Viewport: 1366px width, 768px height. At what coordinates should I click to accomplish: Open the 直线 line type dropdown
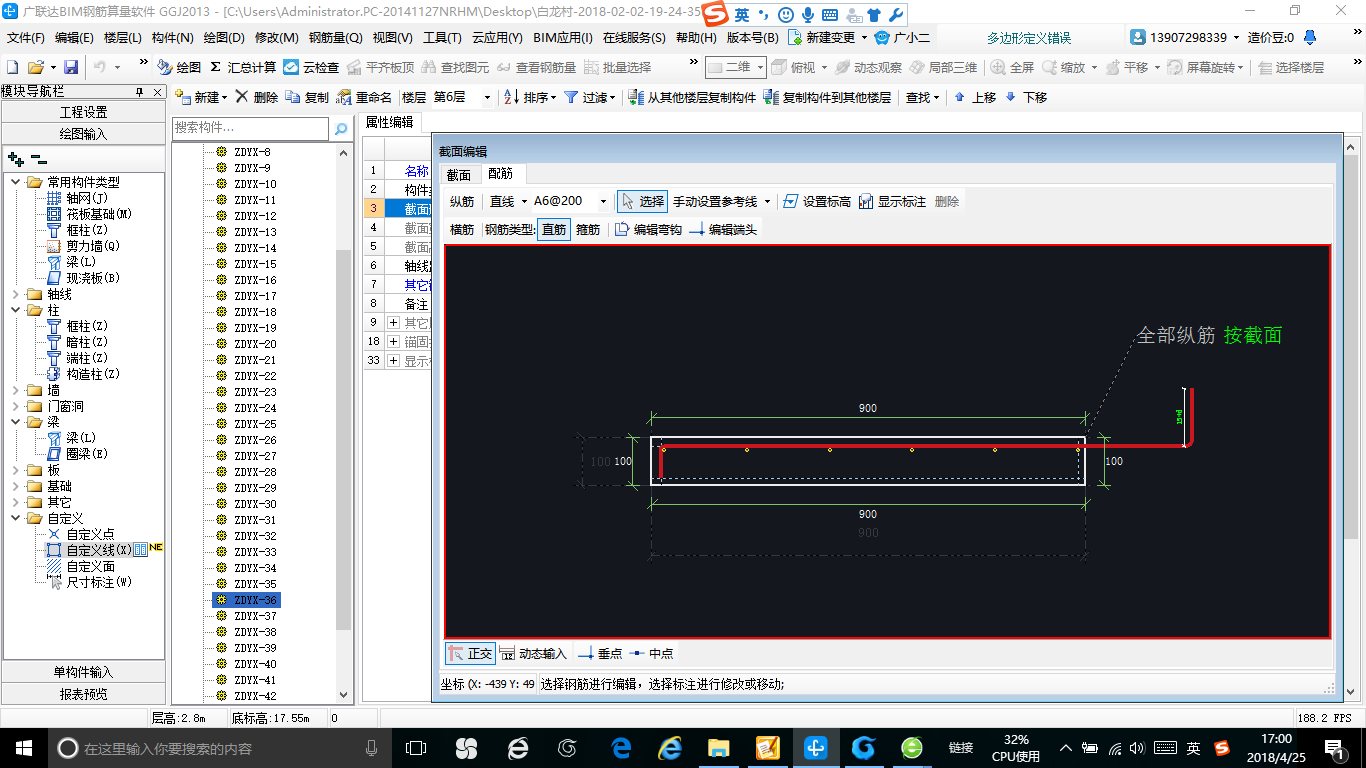(524, 201)
